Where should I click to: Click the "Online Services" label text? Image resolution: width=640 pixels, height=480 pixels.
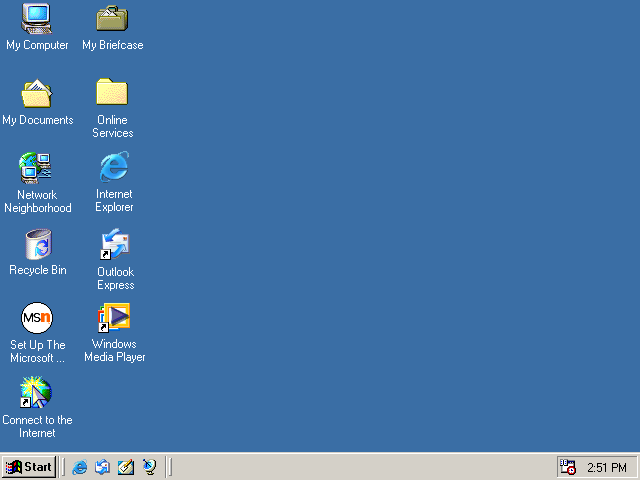coord(113,127)
